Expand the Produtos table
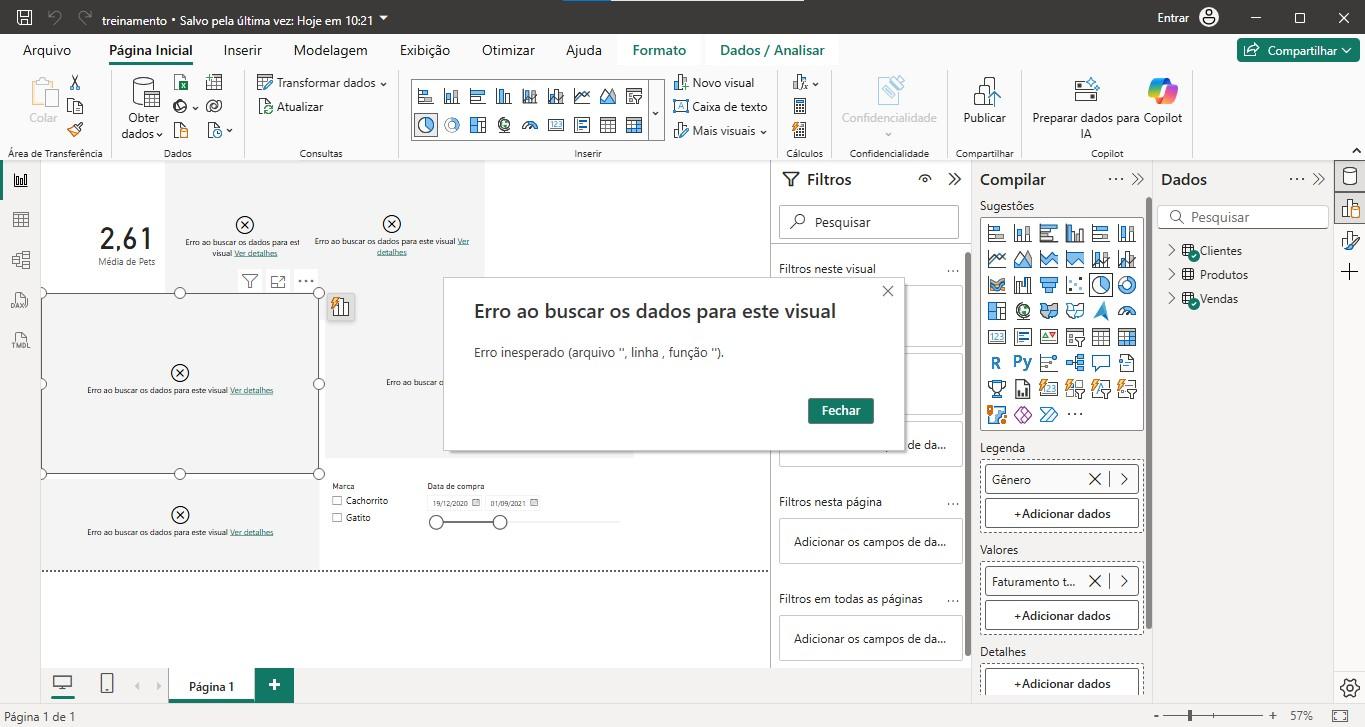This screenshot has width=1365, height=727. click(x=1171, y=275)
